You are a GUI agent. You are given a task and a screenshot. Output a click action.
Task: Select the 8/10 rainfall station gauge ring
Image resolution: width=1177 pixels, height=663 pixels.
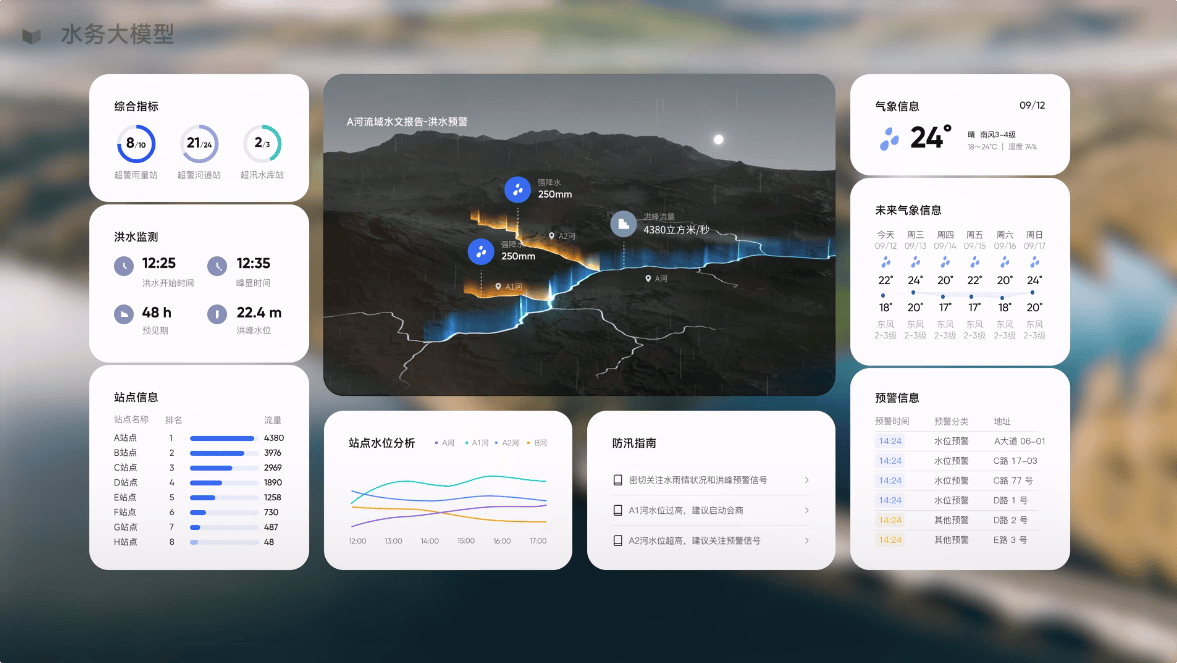(x=136, y=144)
